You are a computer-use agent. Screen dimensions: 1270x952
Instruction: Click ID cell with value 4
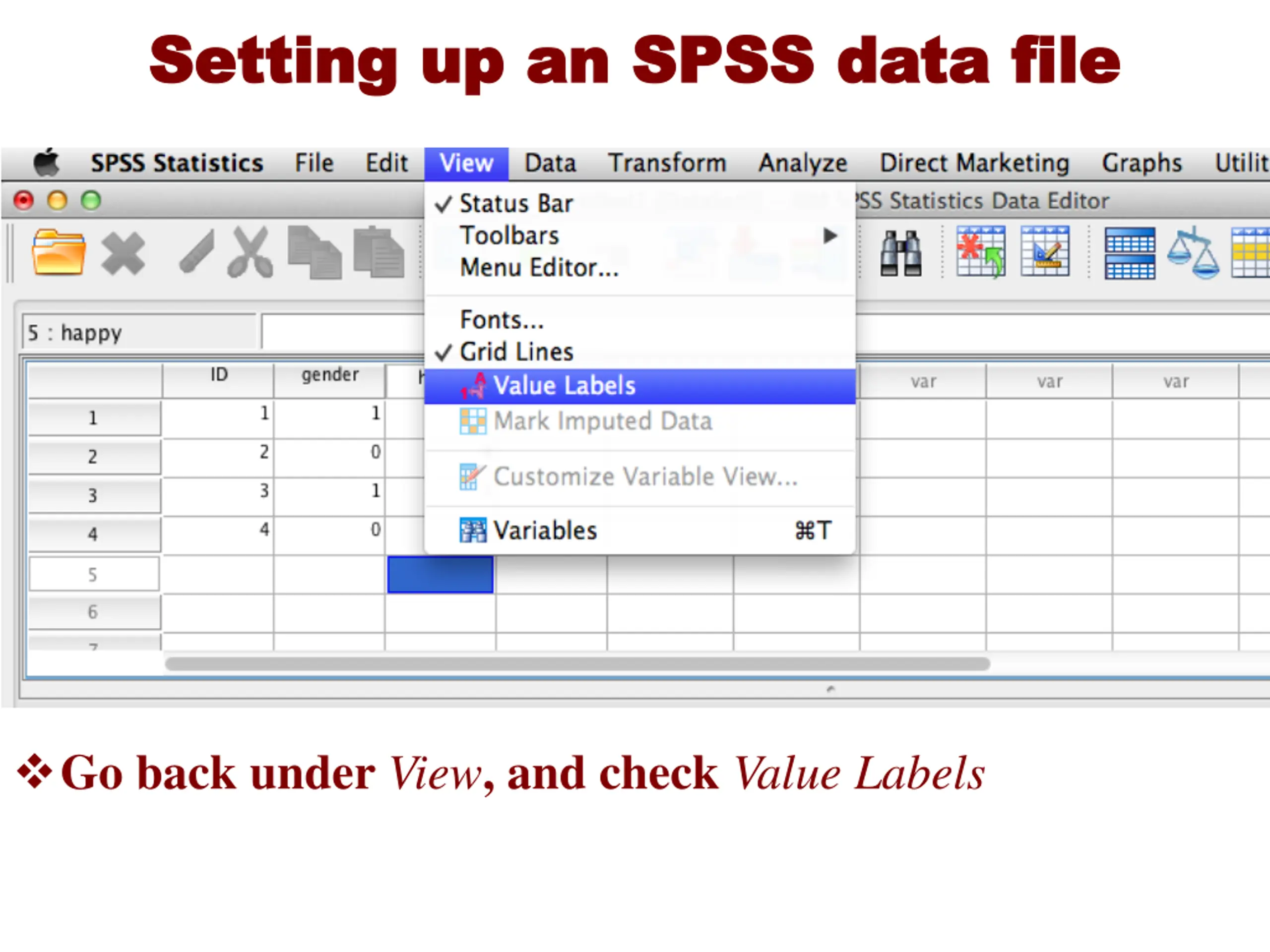click(218, 535)
